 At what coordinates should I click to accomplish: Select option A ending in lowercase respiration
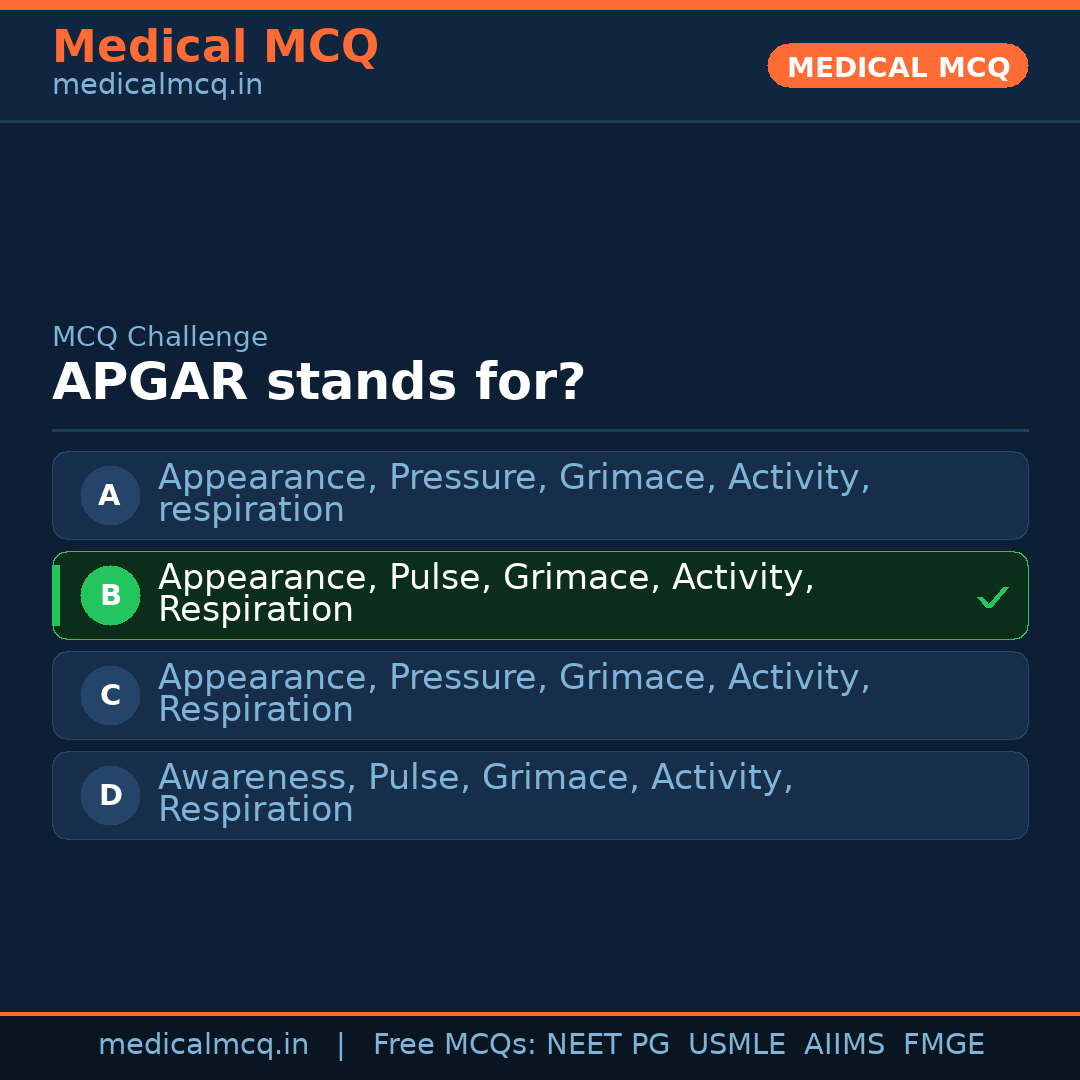[x=514, y=493]
